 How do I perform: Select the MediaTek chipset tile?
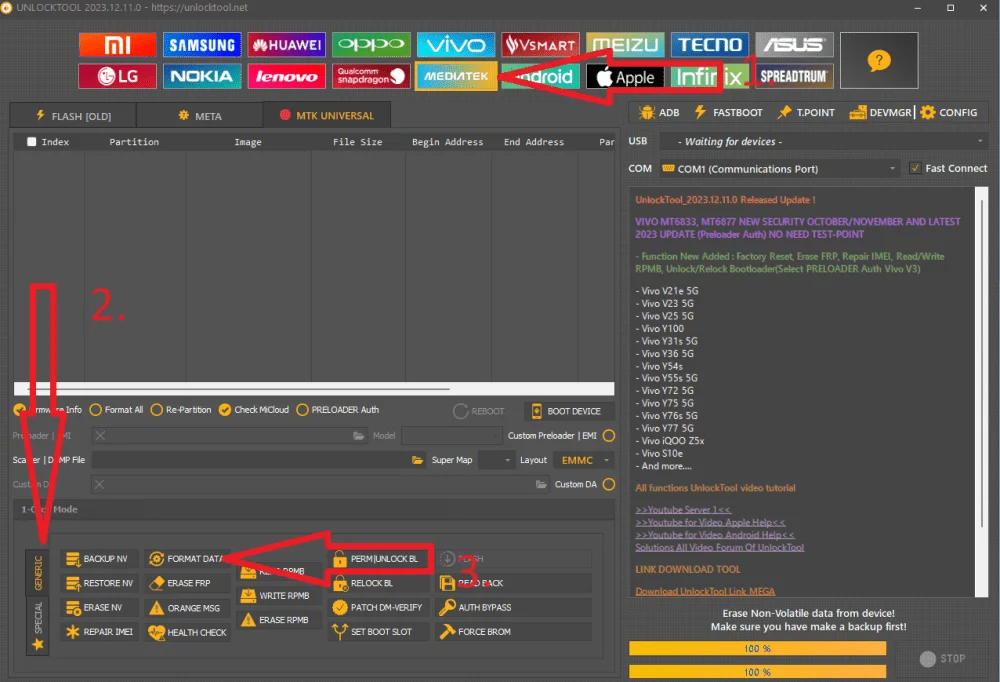click(456, 77)
